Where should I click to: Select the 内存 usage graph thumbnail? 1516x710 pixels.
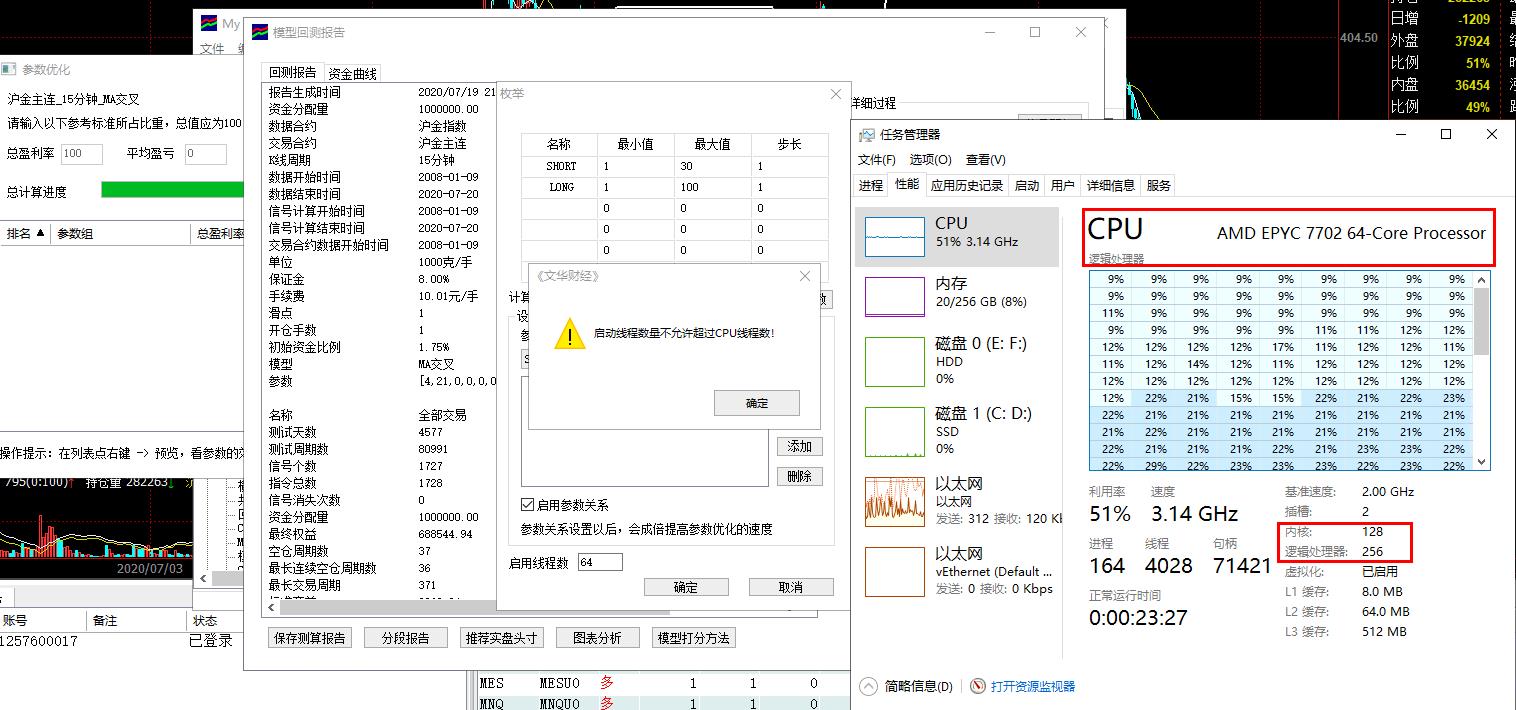tap(894, 297)
